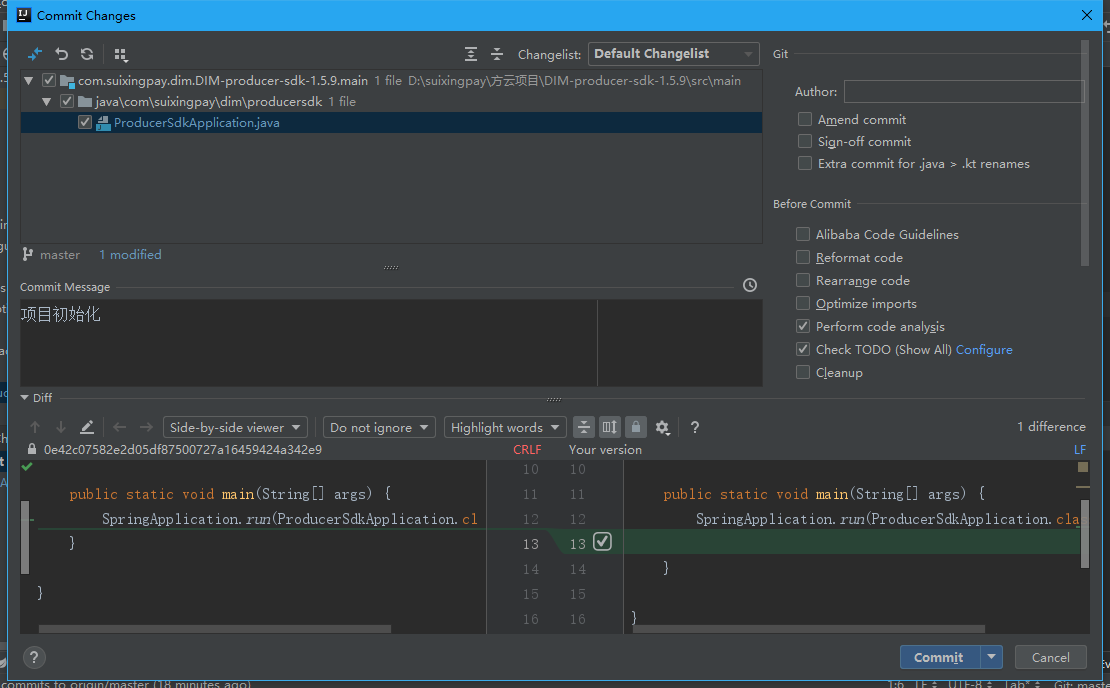
Task: Collapse the Diff section
Action: 25,398
